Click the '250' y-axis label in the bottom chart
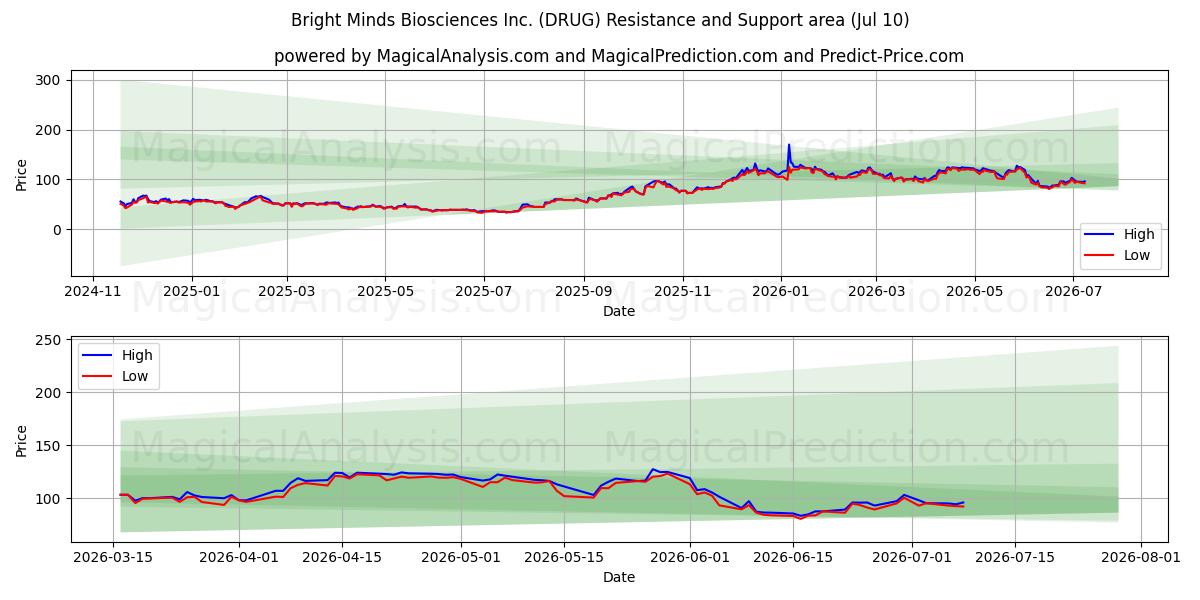The height and width of the screenshot is (600, 1200). pos(50,341)
